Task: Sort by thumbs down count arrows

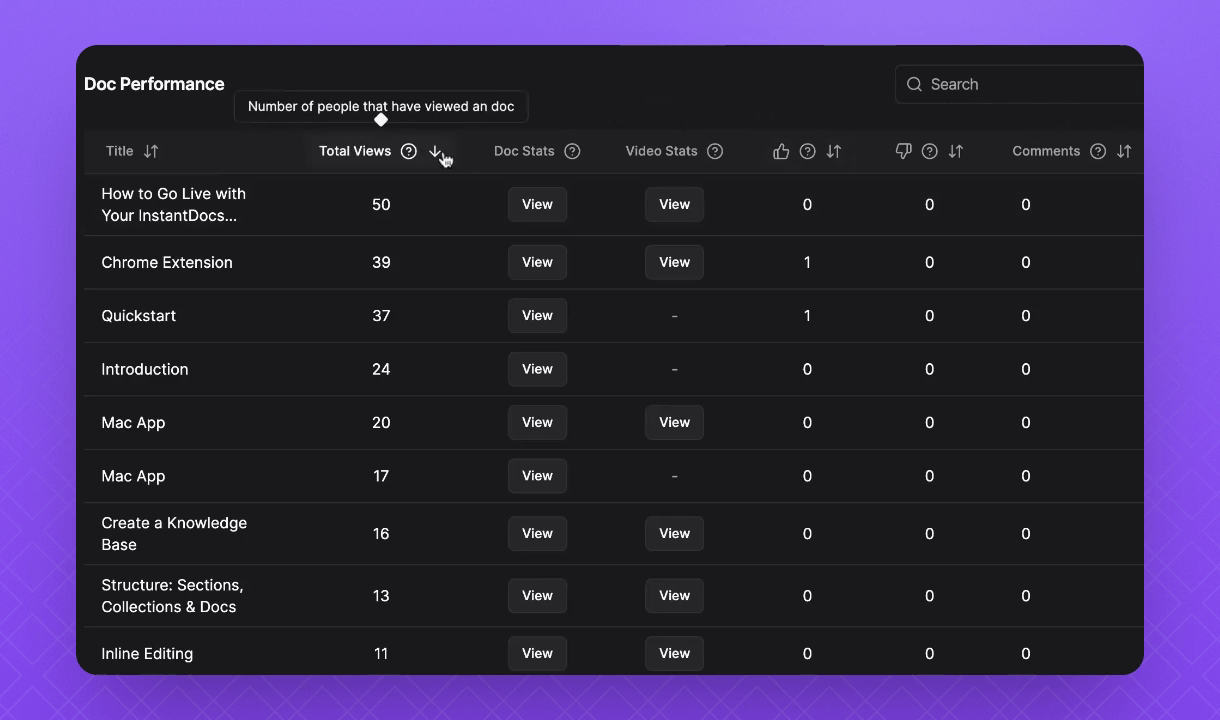Action: [956, 151]
